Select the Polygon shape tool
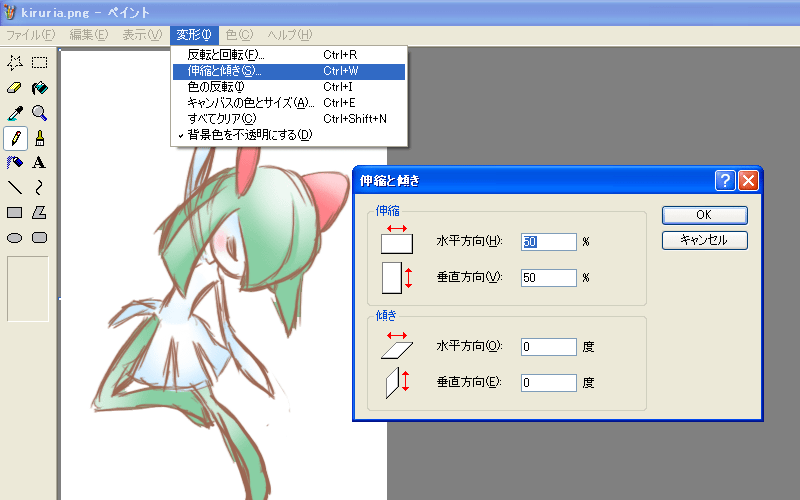This screenshot has height=500, width=800. (40, 213)
